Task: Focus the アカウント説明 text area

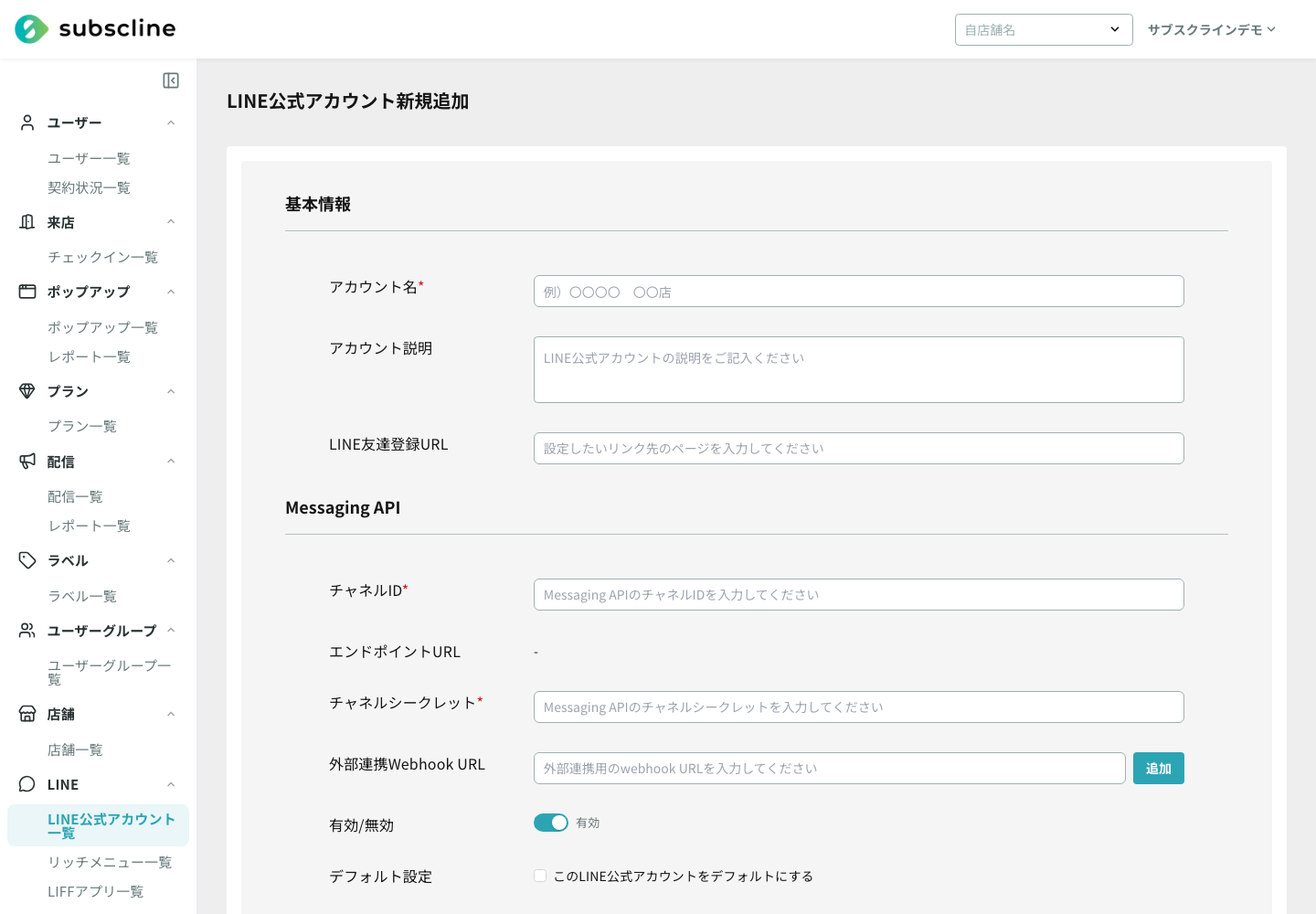Action: (x=859, y=369)
